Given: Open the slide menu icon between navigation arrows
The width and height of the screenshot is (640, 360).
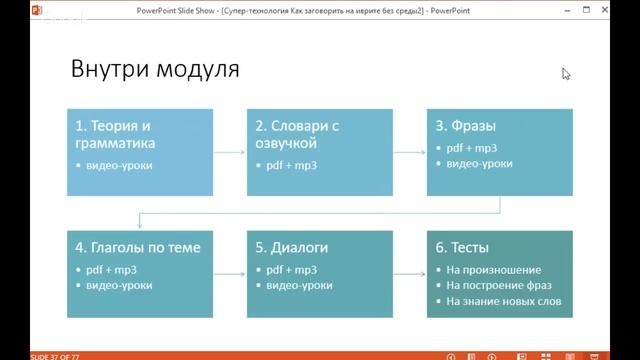Looking at the screenshot, I should point(471,357).
